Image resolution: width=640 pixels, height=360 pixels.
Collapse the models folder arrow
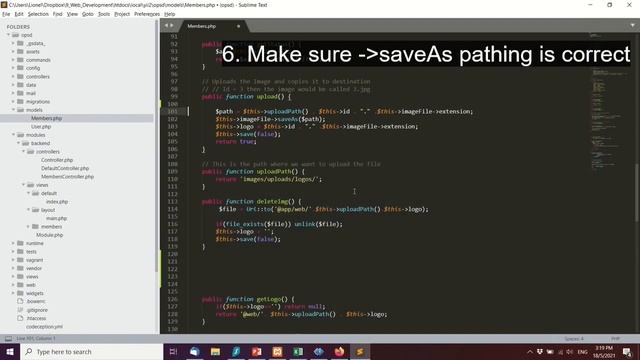[13, 110]
